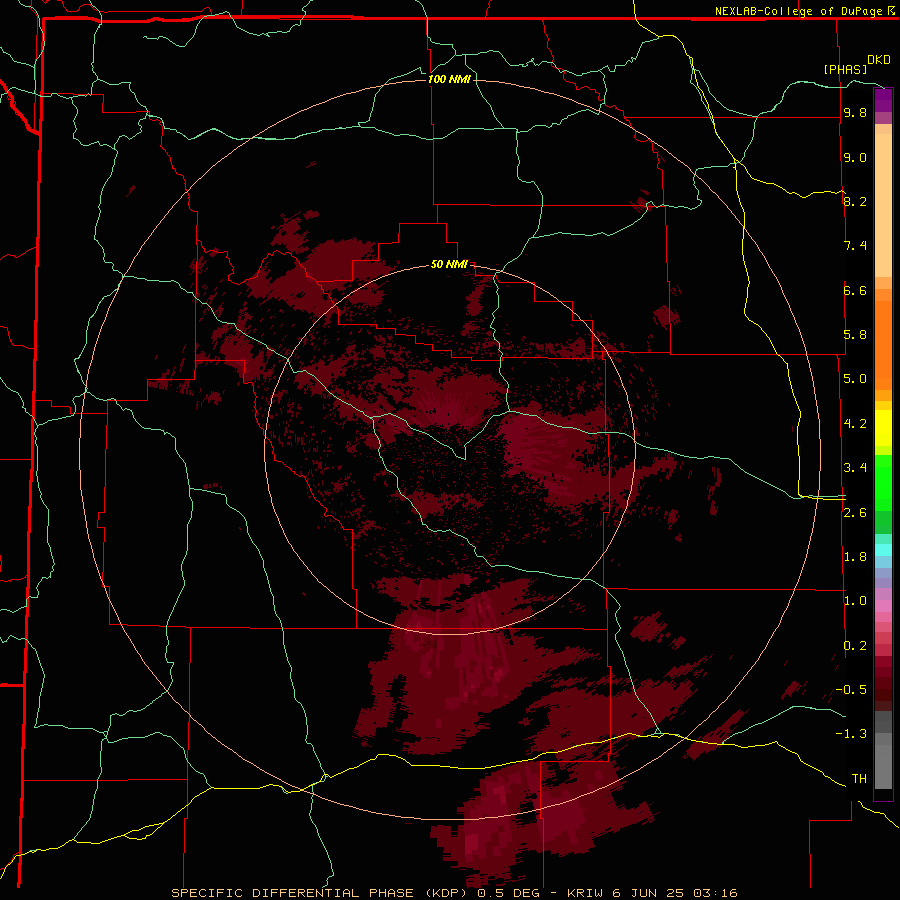Click the 2.6 scale value
This screenshot has height=900, width=900.
coord(855,513)
